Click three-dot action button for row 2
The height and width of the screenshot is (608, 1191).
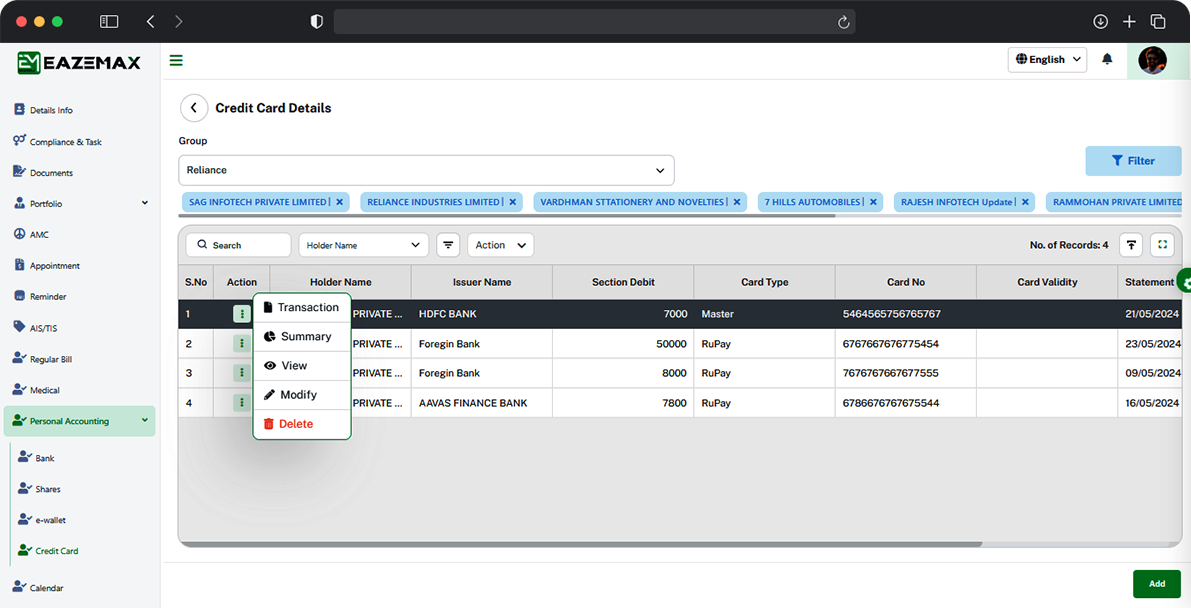(x=242, y=344)
